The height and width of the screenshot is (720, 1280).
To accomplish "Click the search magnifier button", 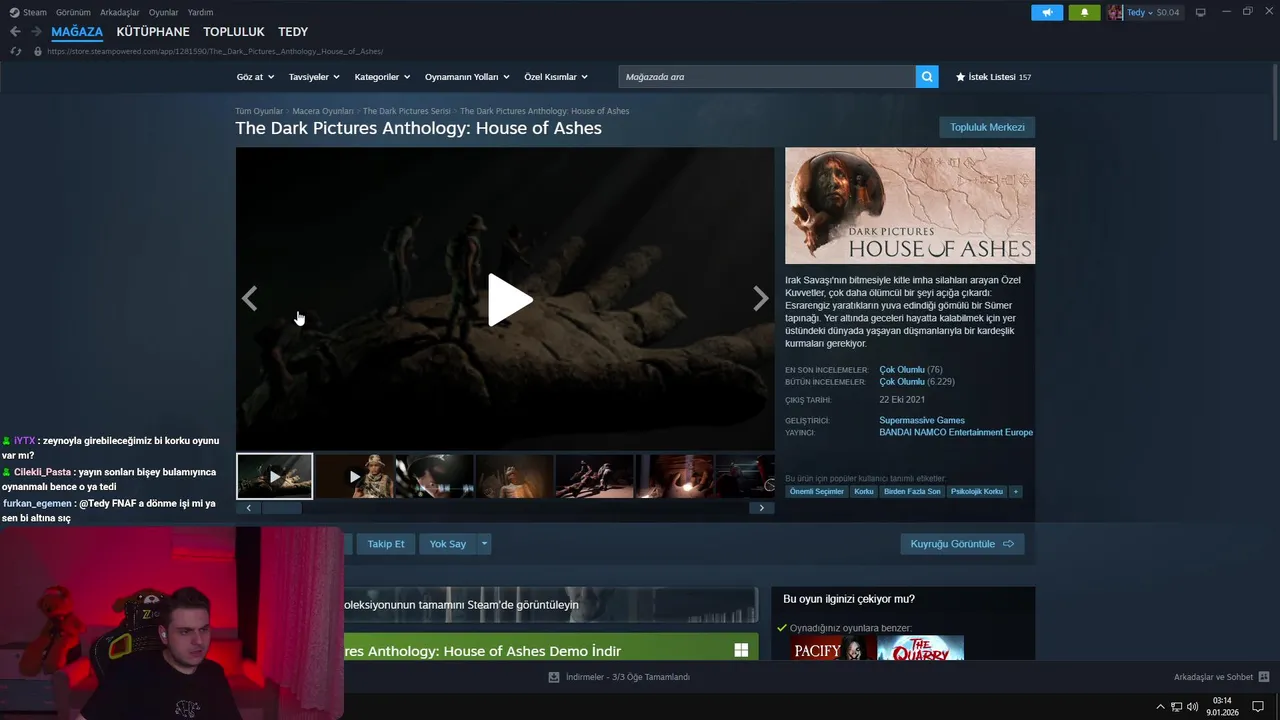I will click(x=927, y=76).
